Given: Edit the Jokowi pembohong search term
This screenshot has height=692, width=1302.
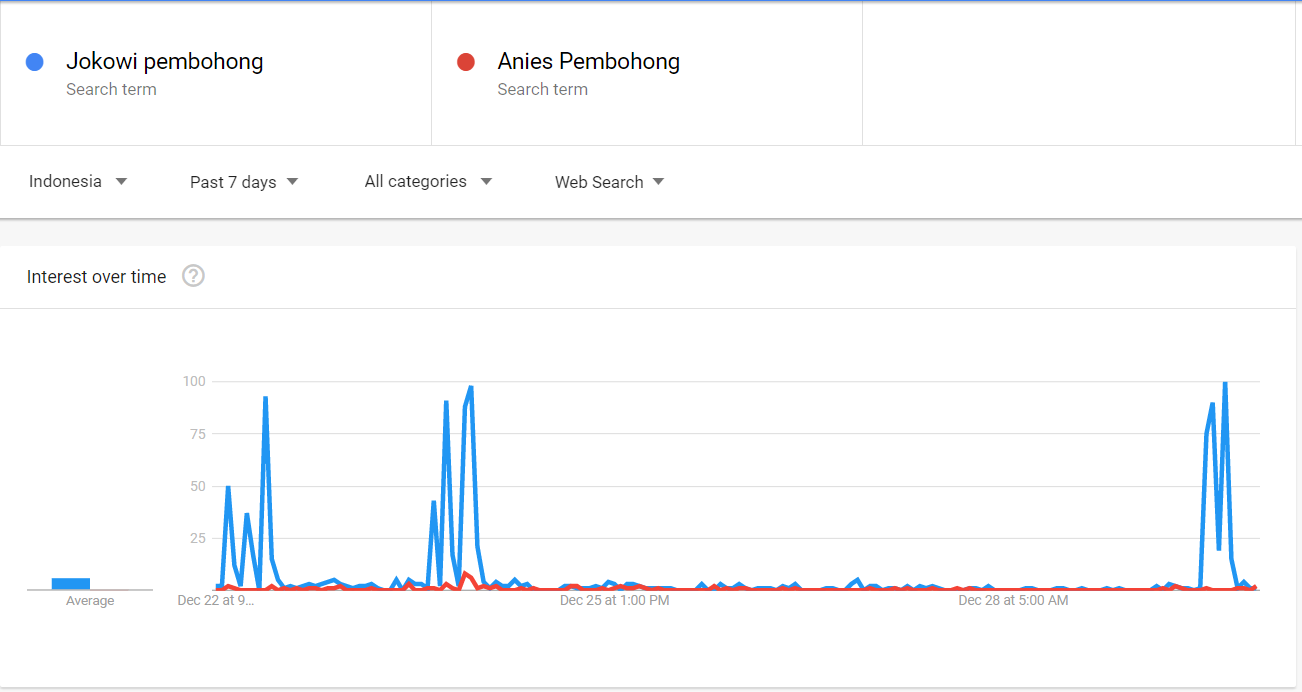Looking at the screenshot, I should (165, 62).
